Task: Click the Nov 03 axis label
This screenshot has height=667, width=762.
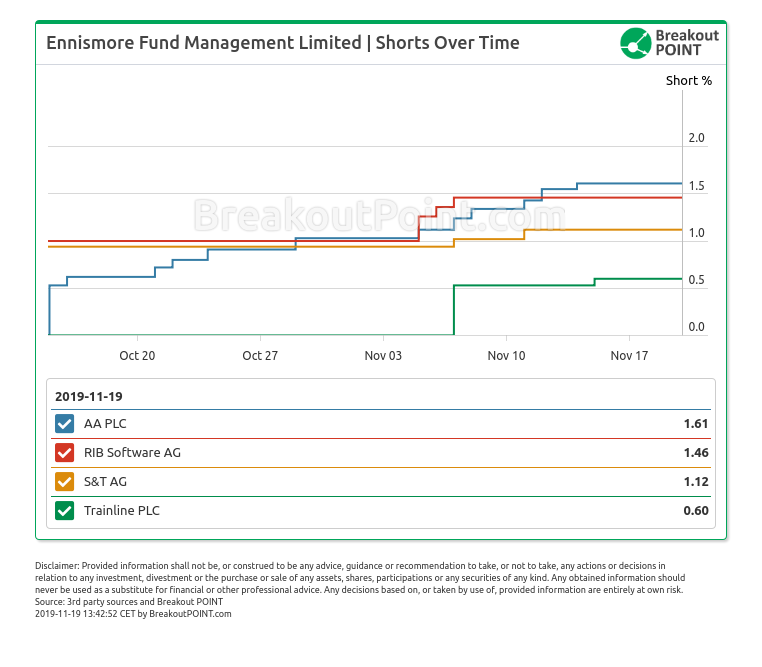Action: point(383,356)
